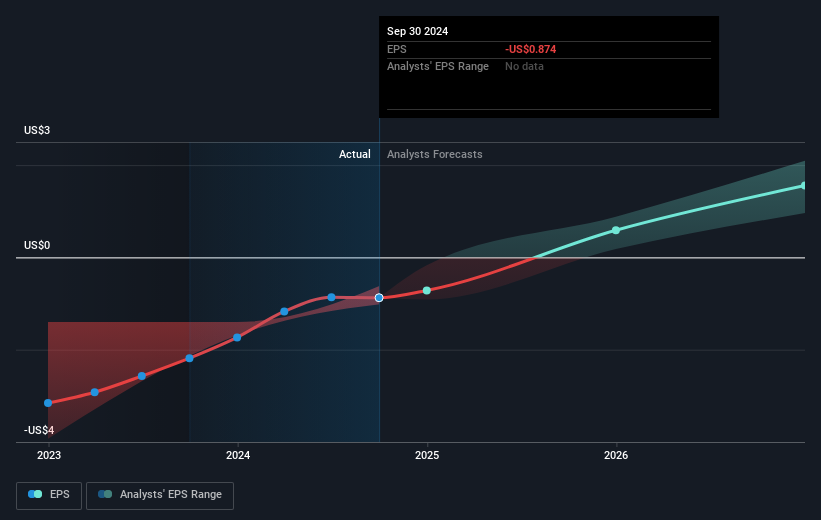Select the mid-2023 EPS data point
Viewport: 821px width, 520px height.
142,376
